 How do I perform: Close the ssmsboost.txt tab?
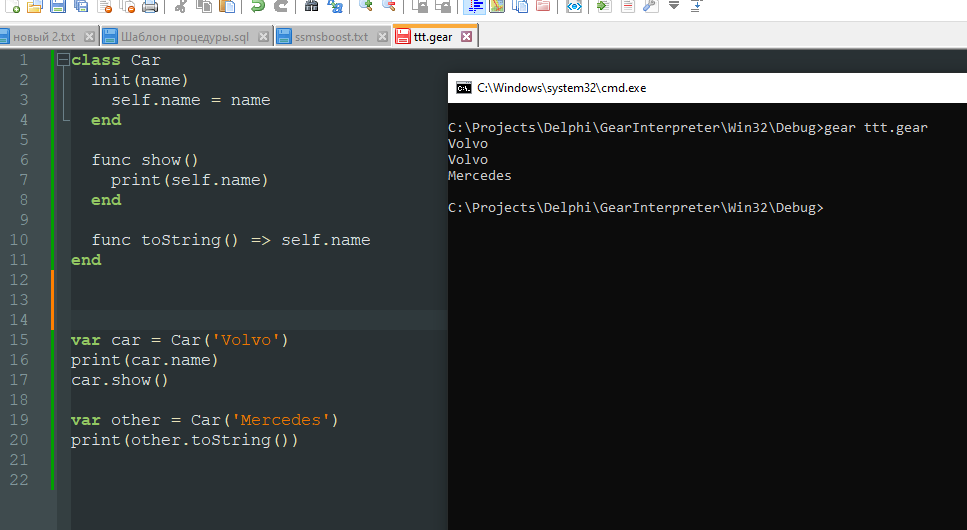pyautogui.click(x=382, y=36)
